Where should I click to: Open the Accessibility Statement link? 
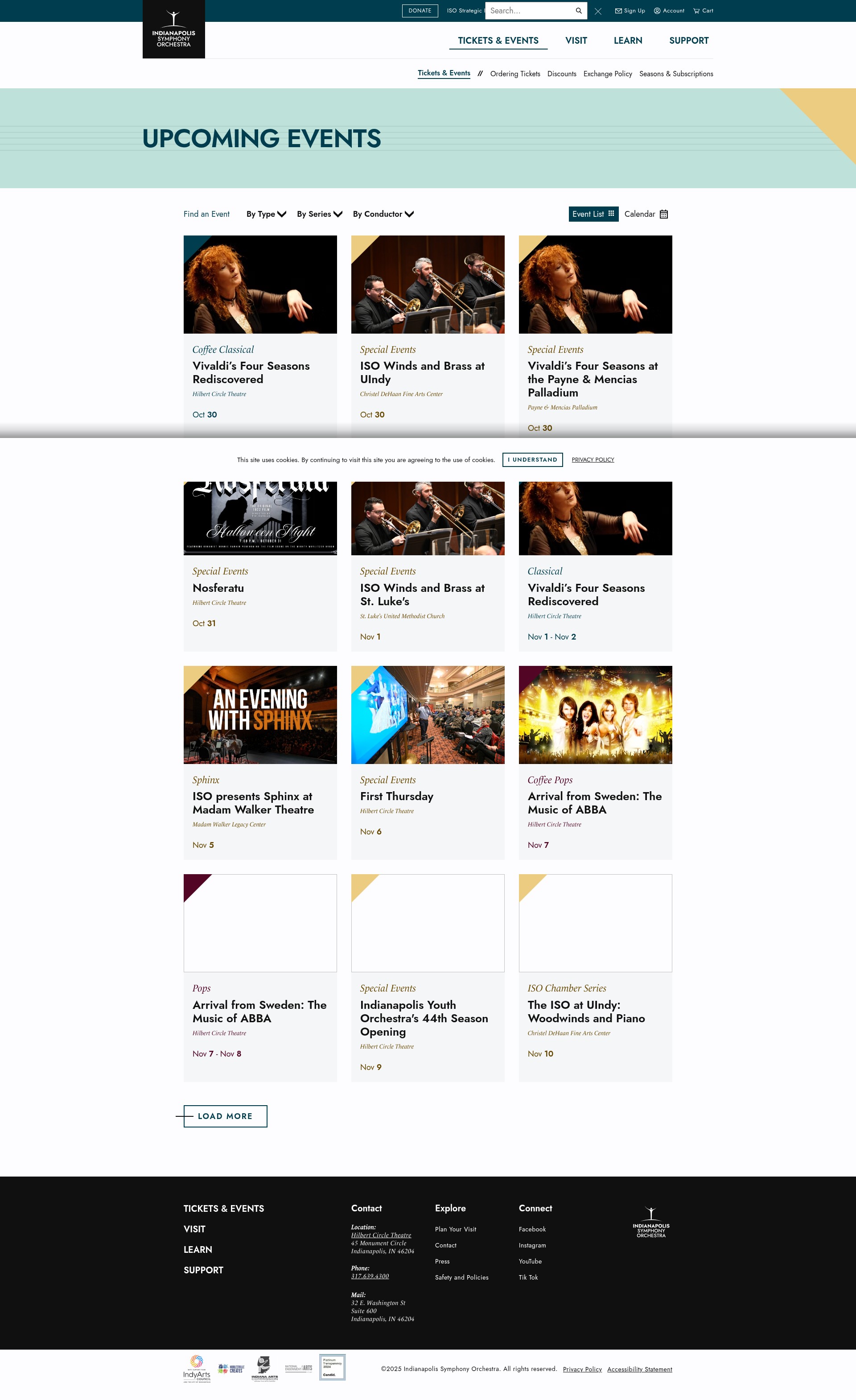[640, 1369]
